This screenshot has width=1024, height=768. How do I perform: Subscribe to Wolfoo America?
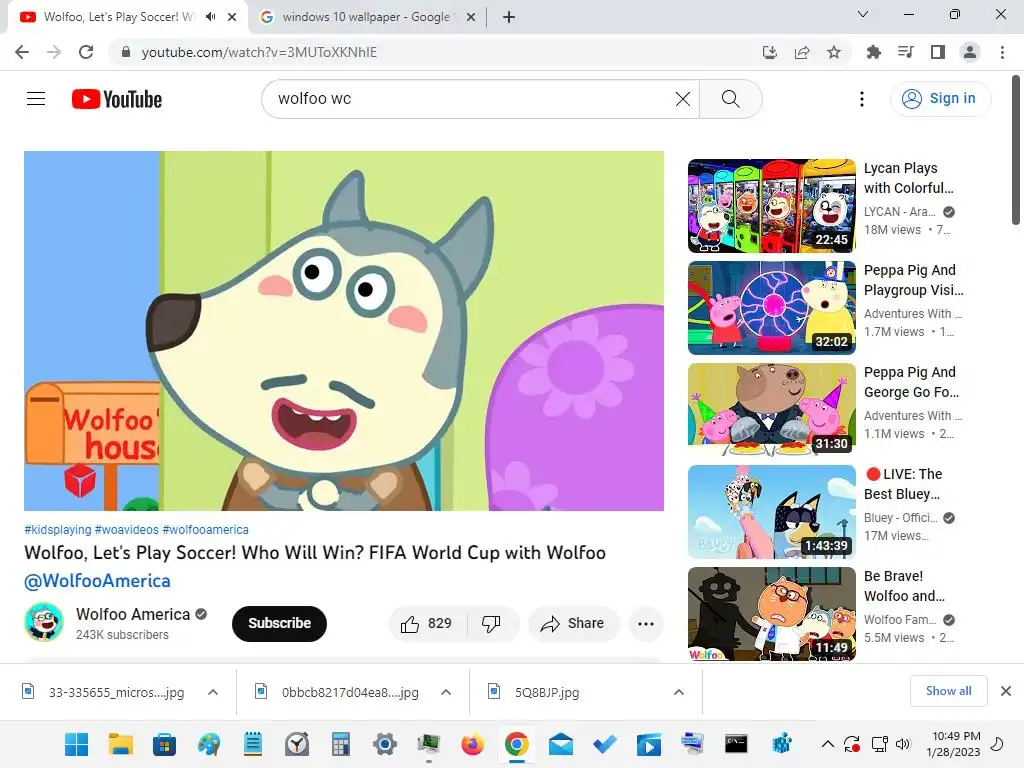pyautogui.click(x=279, y=624)
